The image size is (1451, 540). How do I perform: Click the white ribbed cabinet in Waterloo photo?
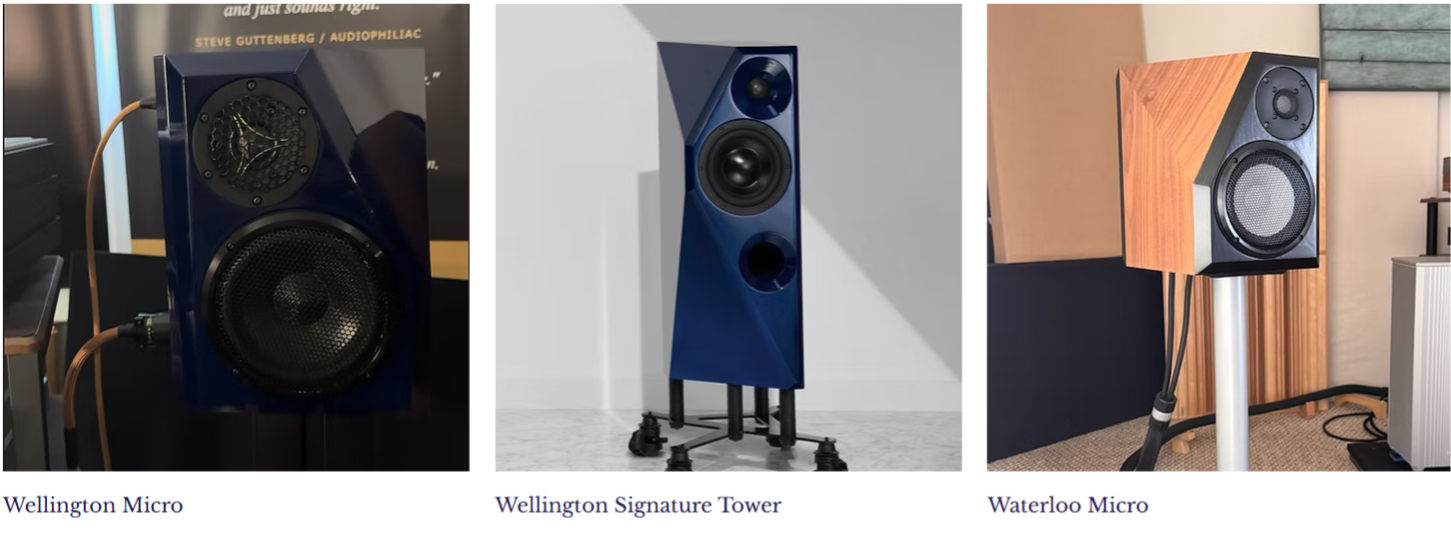(x=1420, y=361)
